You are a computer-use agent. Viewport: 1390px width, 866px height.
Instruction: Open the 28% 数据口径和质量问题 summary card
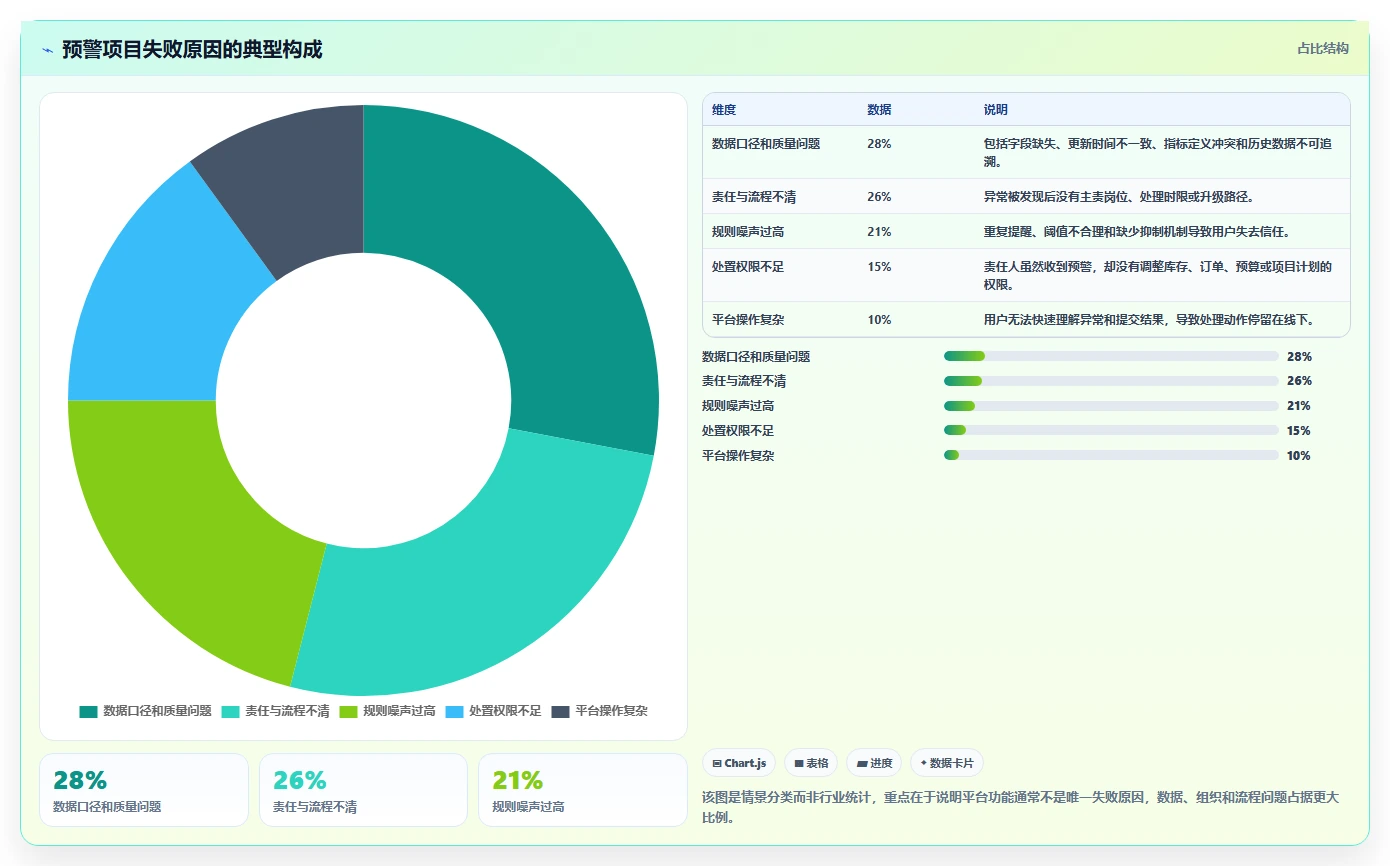click(x=144, y=790)
